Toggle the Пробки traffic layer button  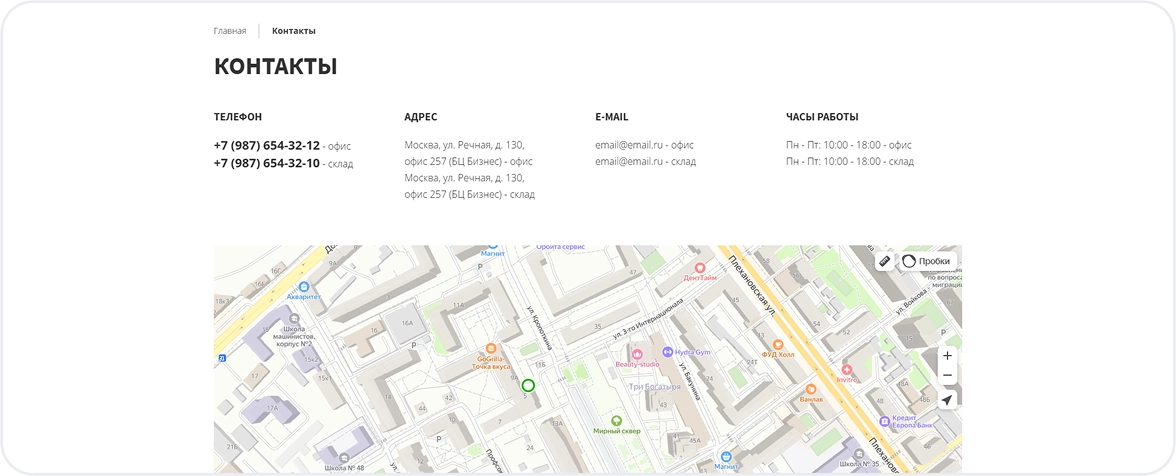tap(928, 262)
